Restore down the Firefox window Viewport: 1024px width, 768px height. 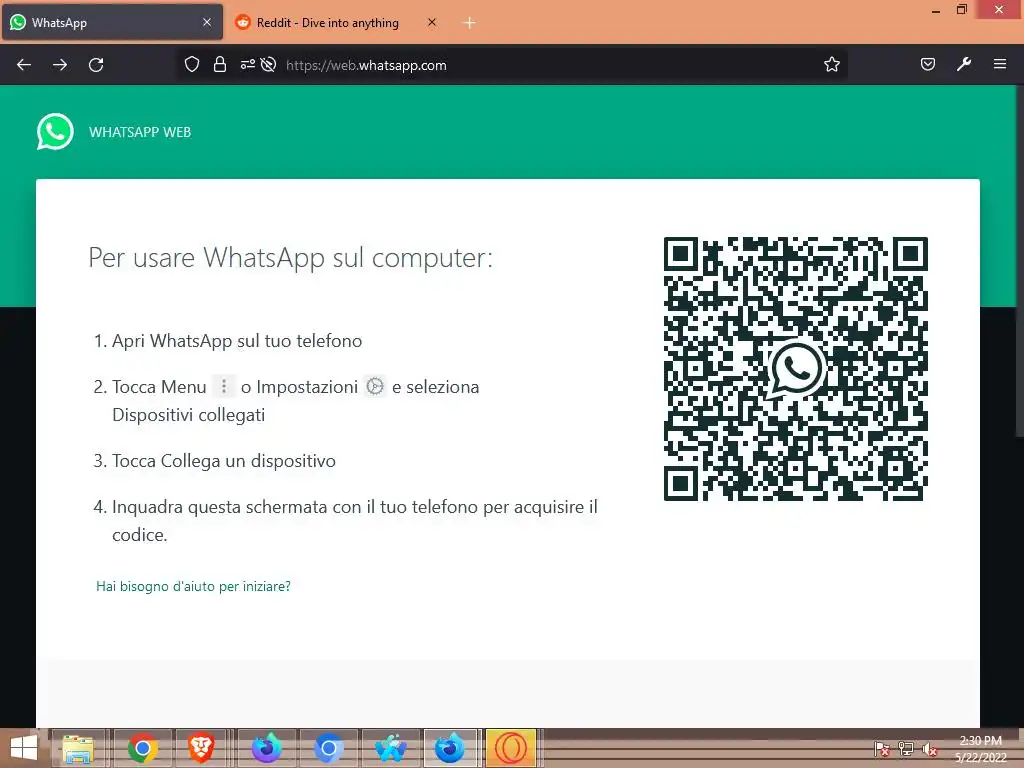[x=961, y=9]
